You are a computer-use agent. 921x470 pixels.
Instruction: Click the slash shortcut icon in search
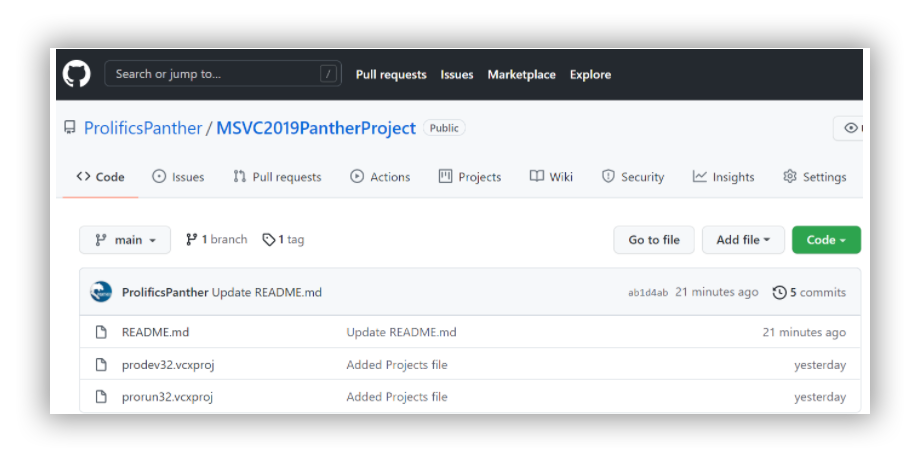(x=328, y=74)
